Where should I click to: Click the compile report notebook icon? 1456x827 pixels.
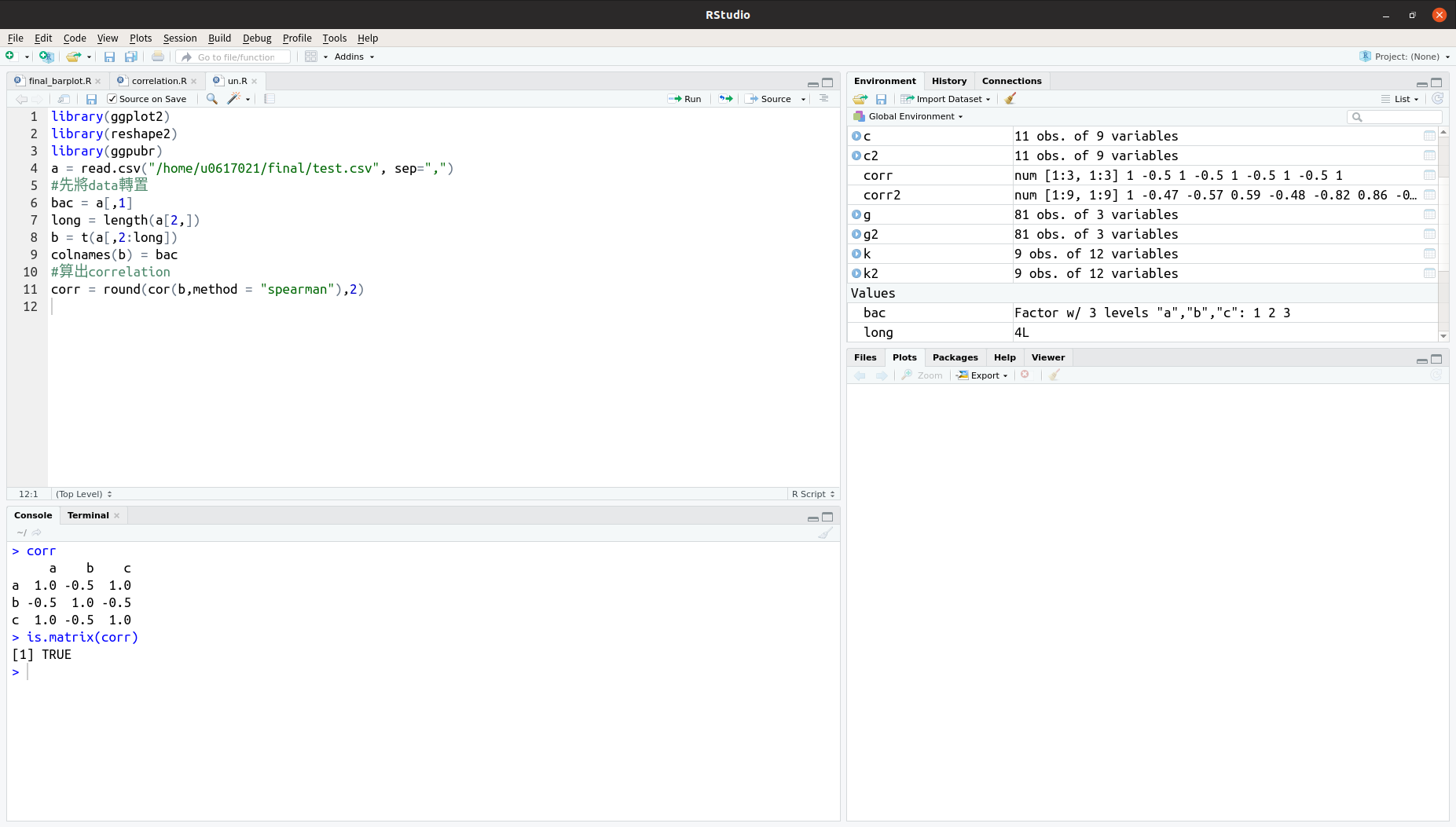[x=270, y=99]
